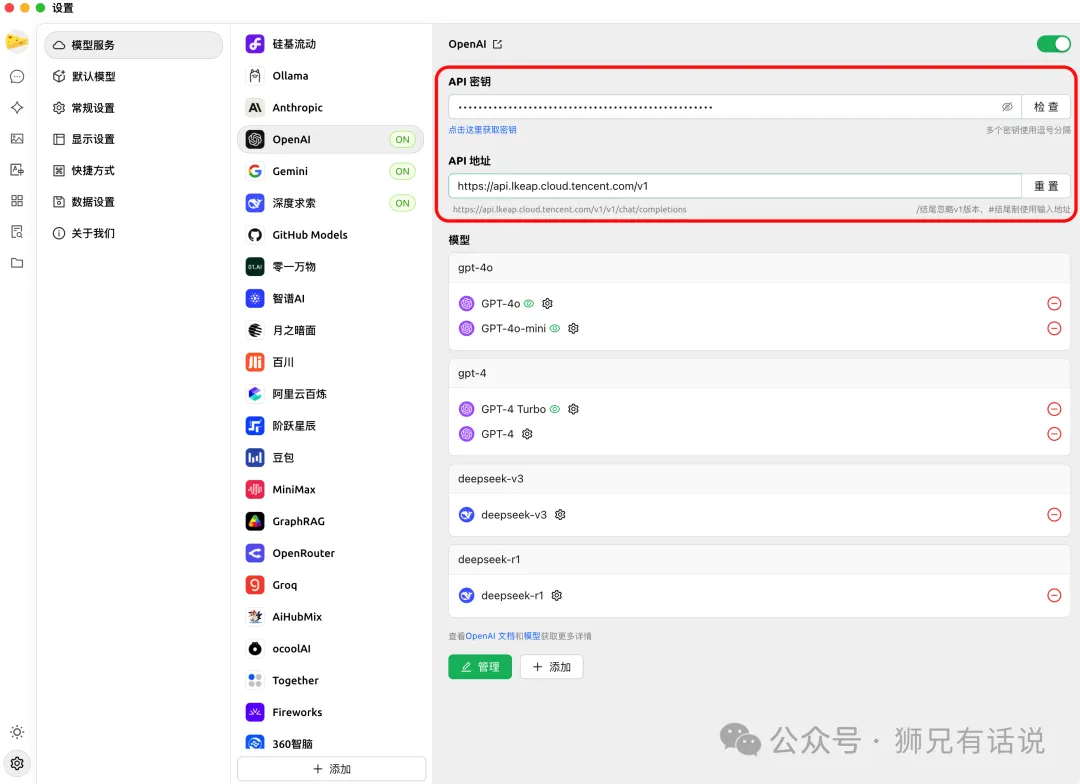Select OpenRouter provider
Screen dimensions: 1080x784
331,553
